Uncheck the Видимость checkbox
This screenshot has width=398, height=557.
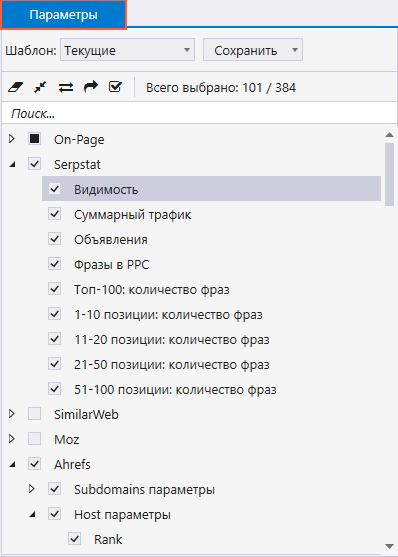(54, 189)
